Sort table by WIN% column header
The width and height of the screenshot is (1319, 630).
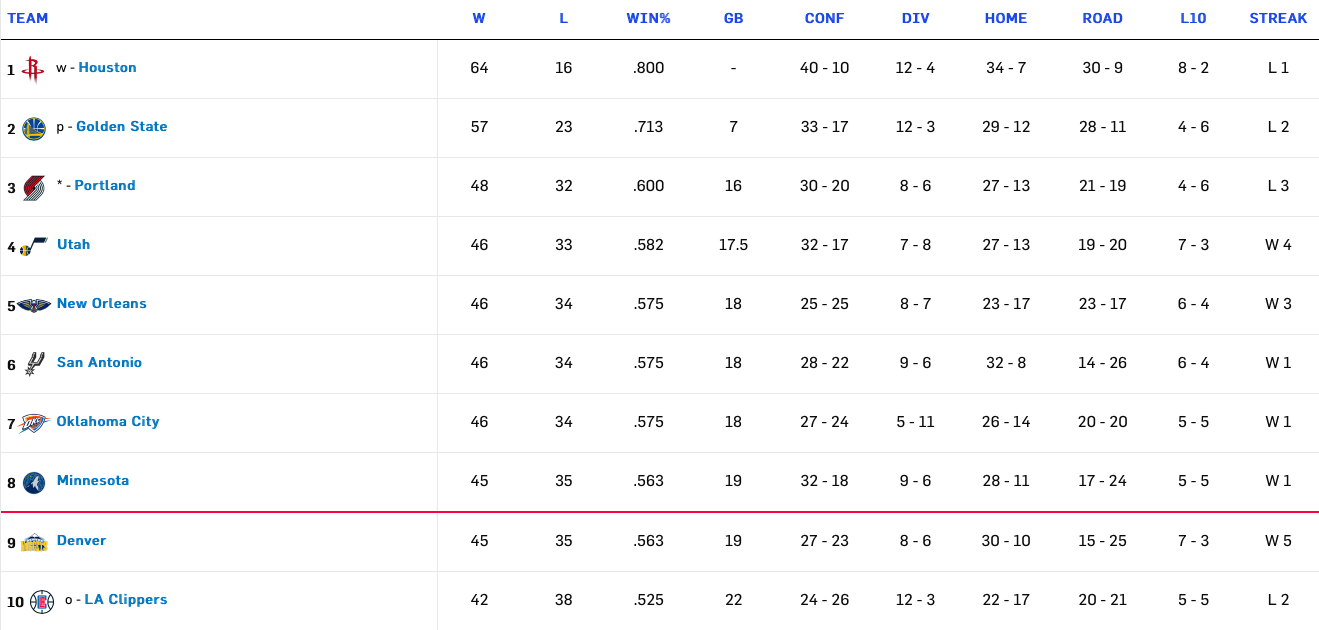(648, 19)
